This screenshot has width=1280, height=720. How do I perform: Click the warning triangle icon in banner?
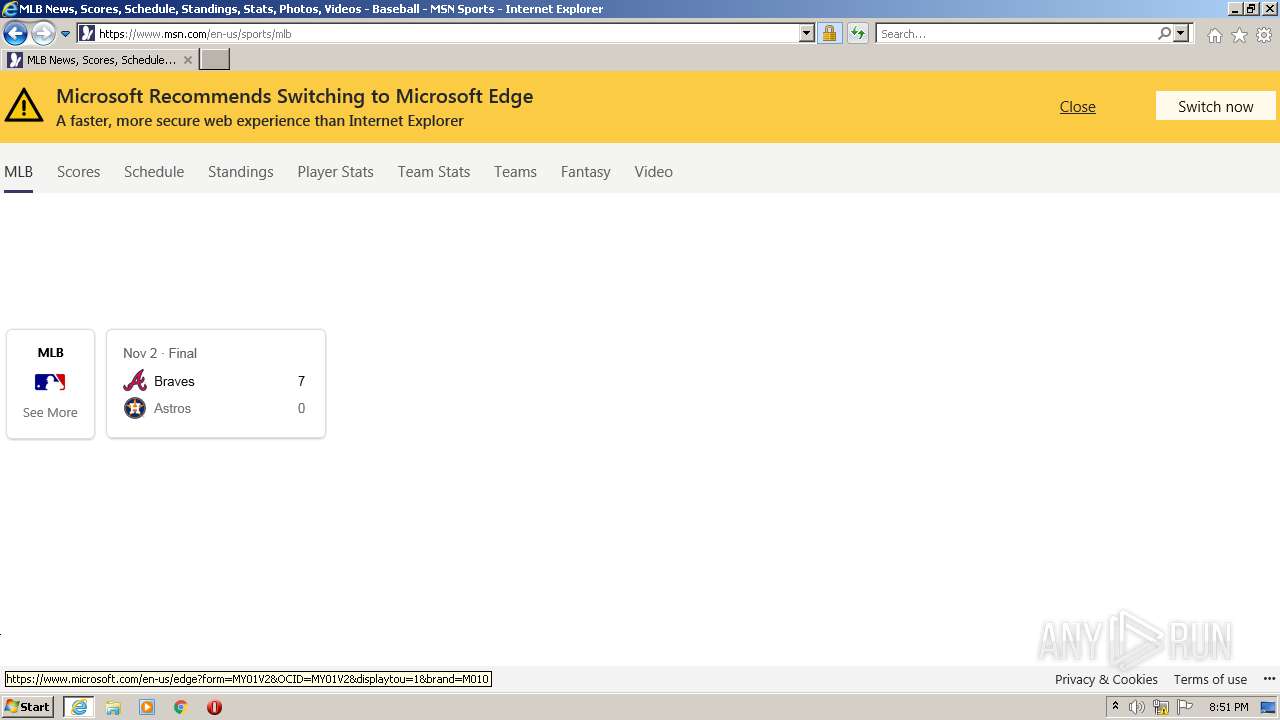(24, 105)
